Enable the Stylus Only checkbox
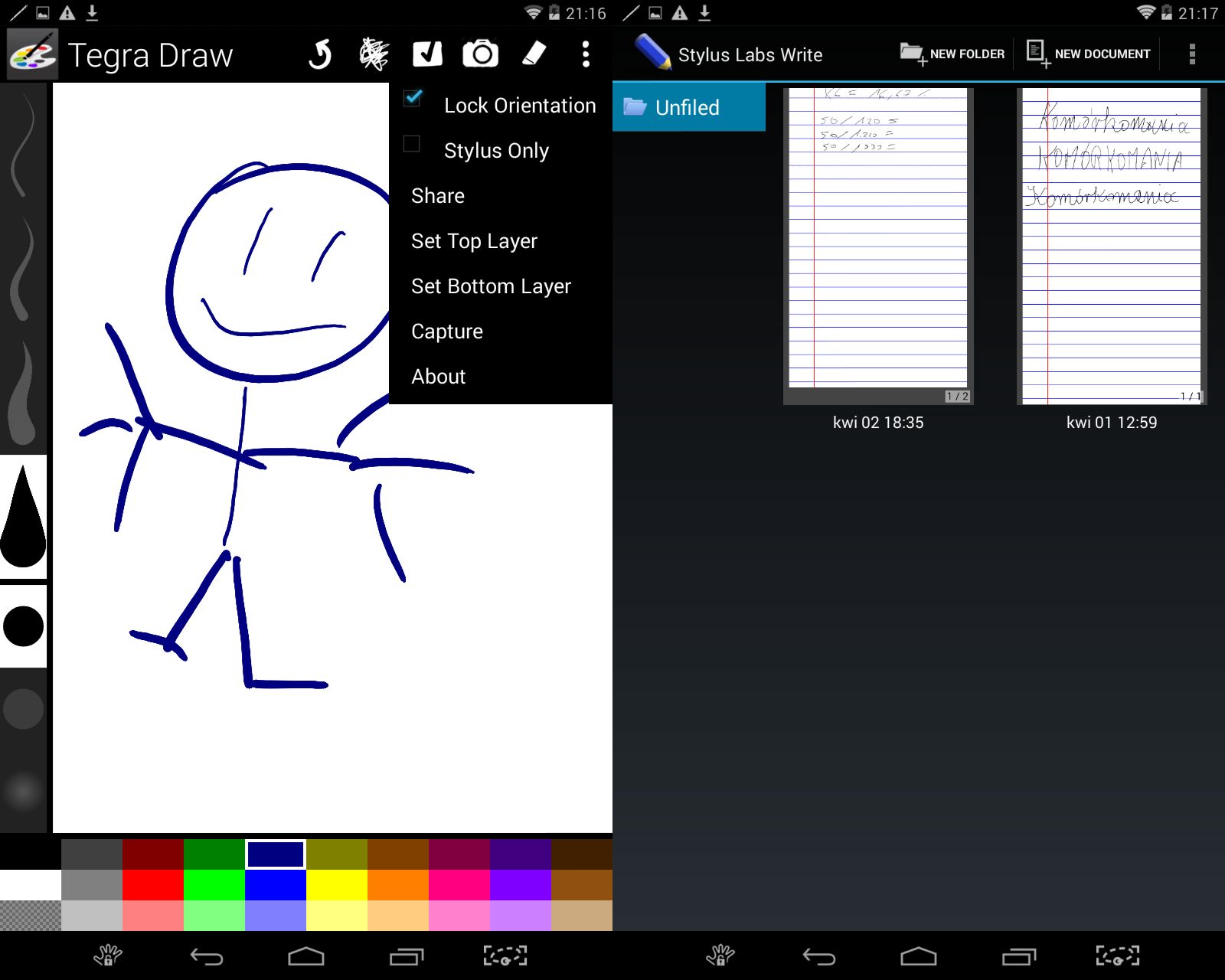 [x=412, y=144]
